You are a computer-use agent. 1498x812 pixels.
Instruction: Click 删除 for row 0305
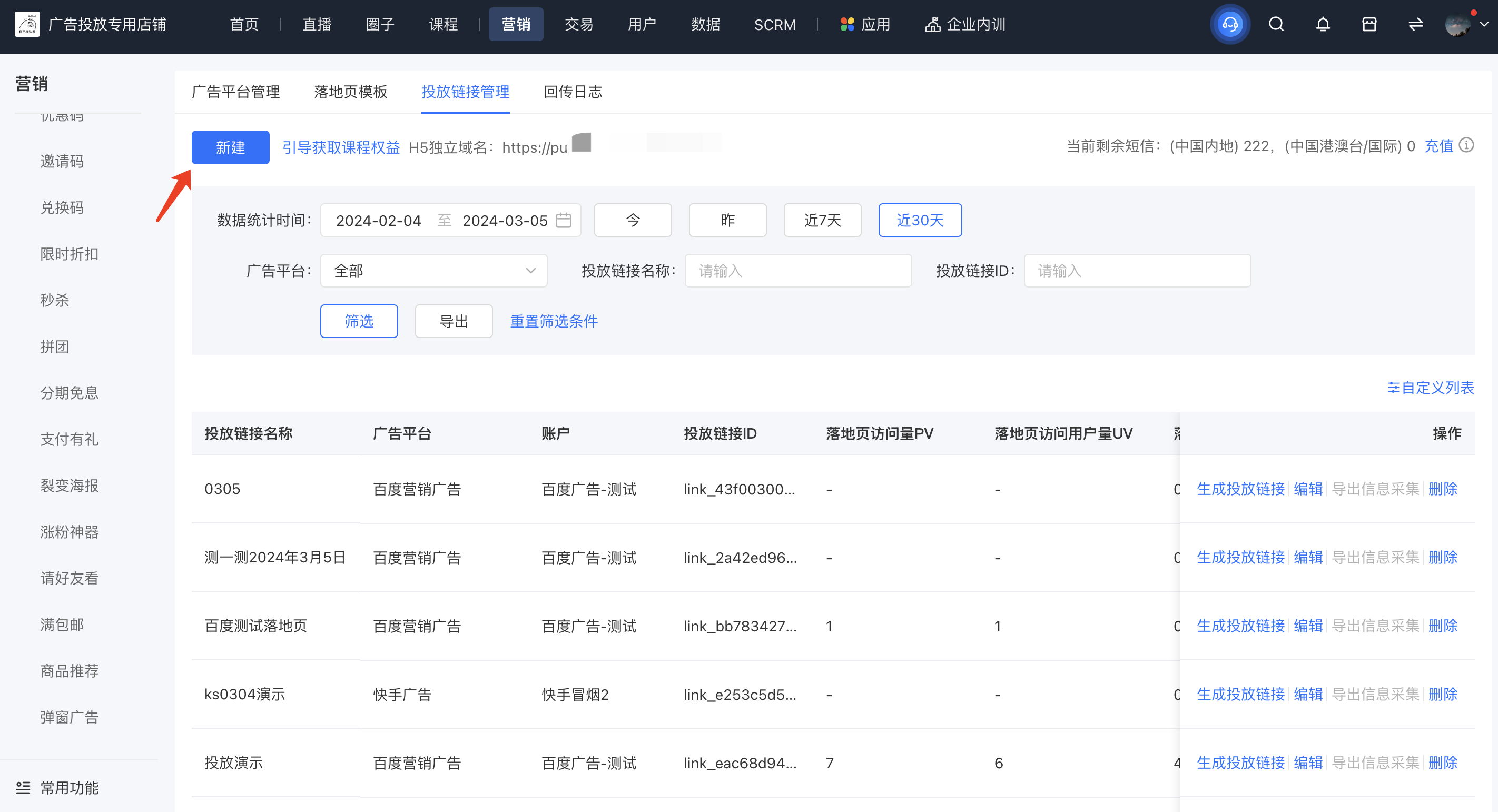click(x=1443, y=489)
